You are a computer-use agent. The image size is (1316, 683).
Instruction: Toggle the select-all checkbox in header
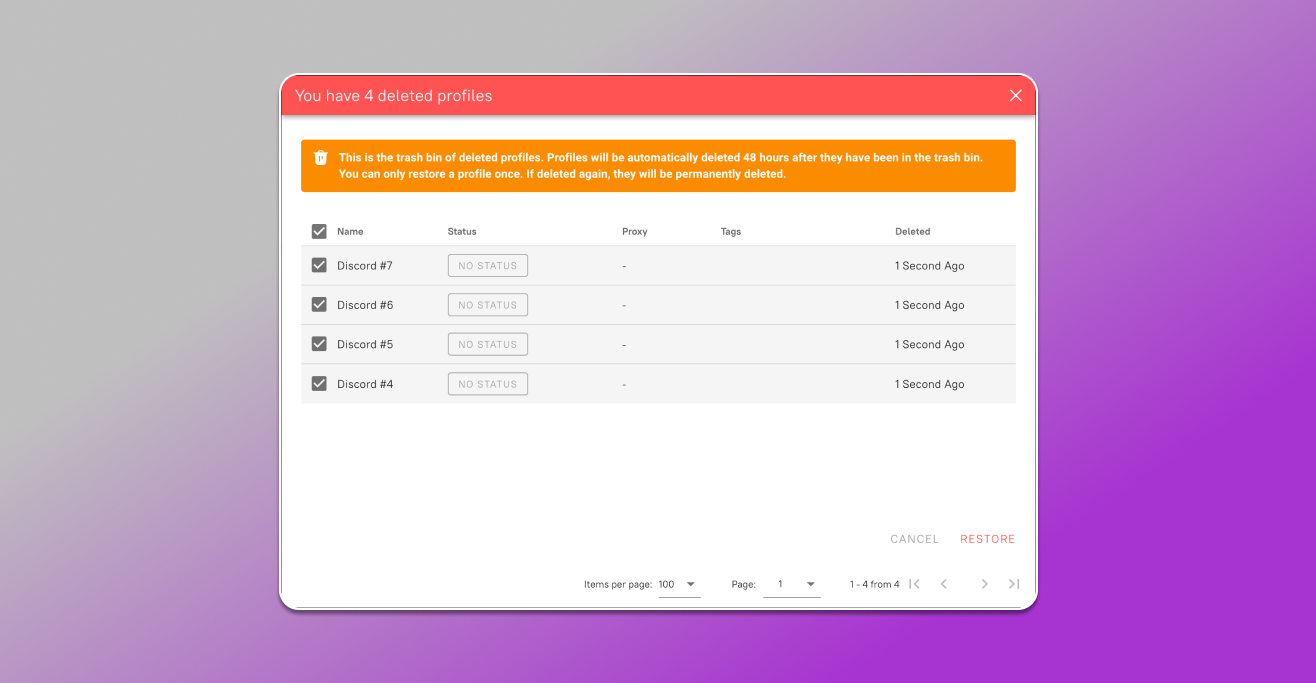[x=319, y=231]
